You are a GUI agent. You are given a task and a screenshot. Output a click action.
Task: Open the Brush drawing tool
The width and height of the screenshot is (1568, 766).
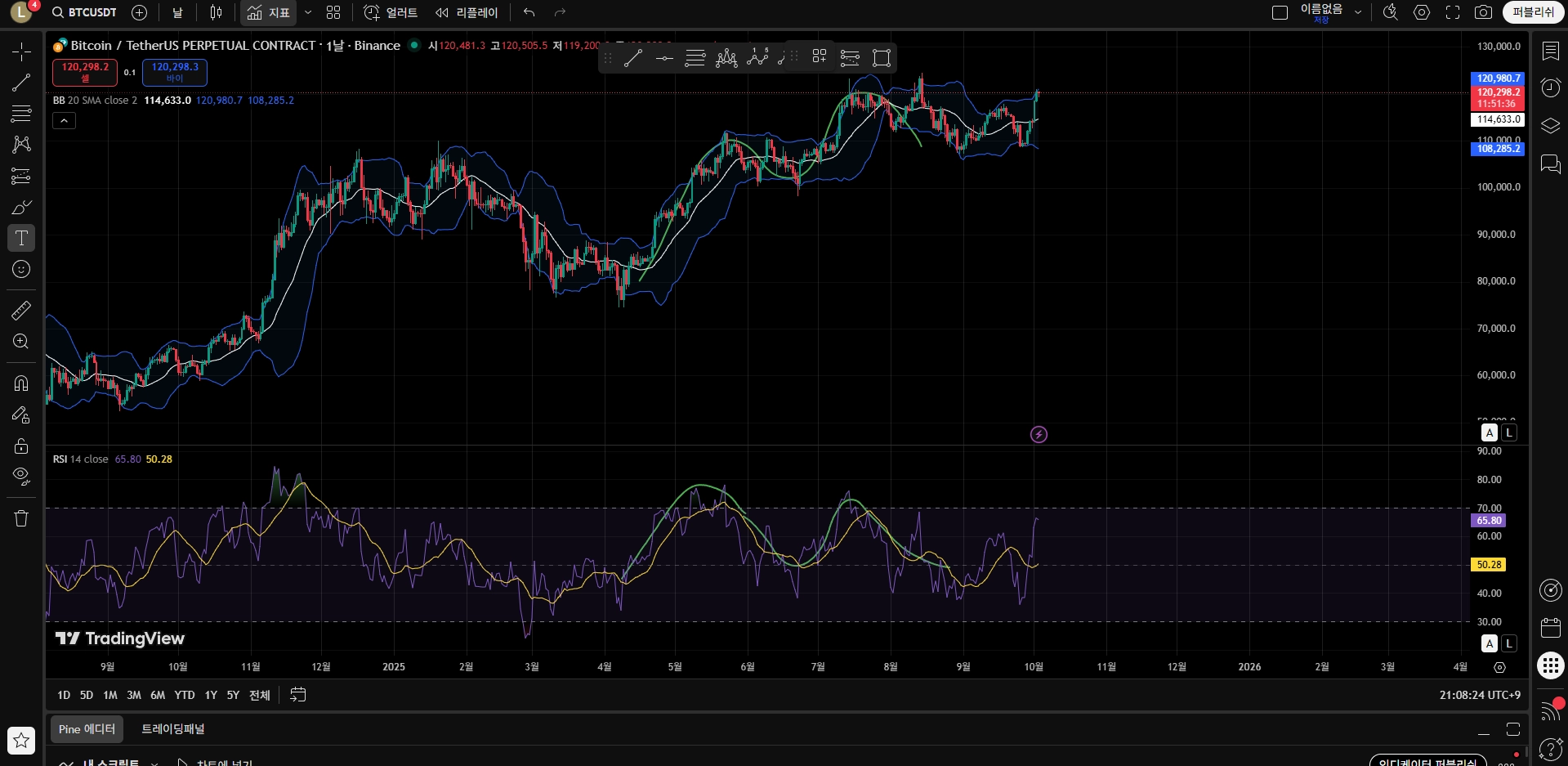[21, 207]
